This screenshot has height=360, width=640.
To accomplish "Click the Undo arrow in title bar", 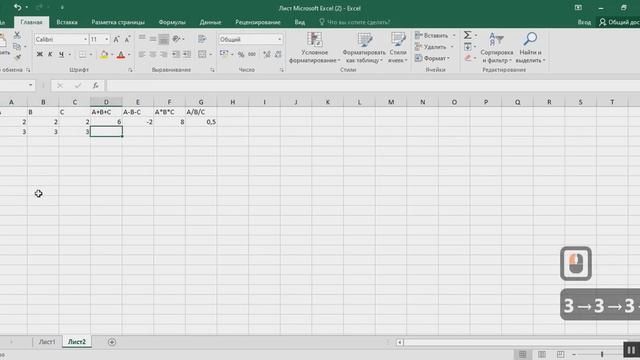I will (x=18, y=7).
